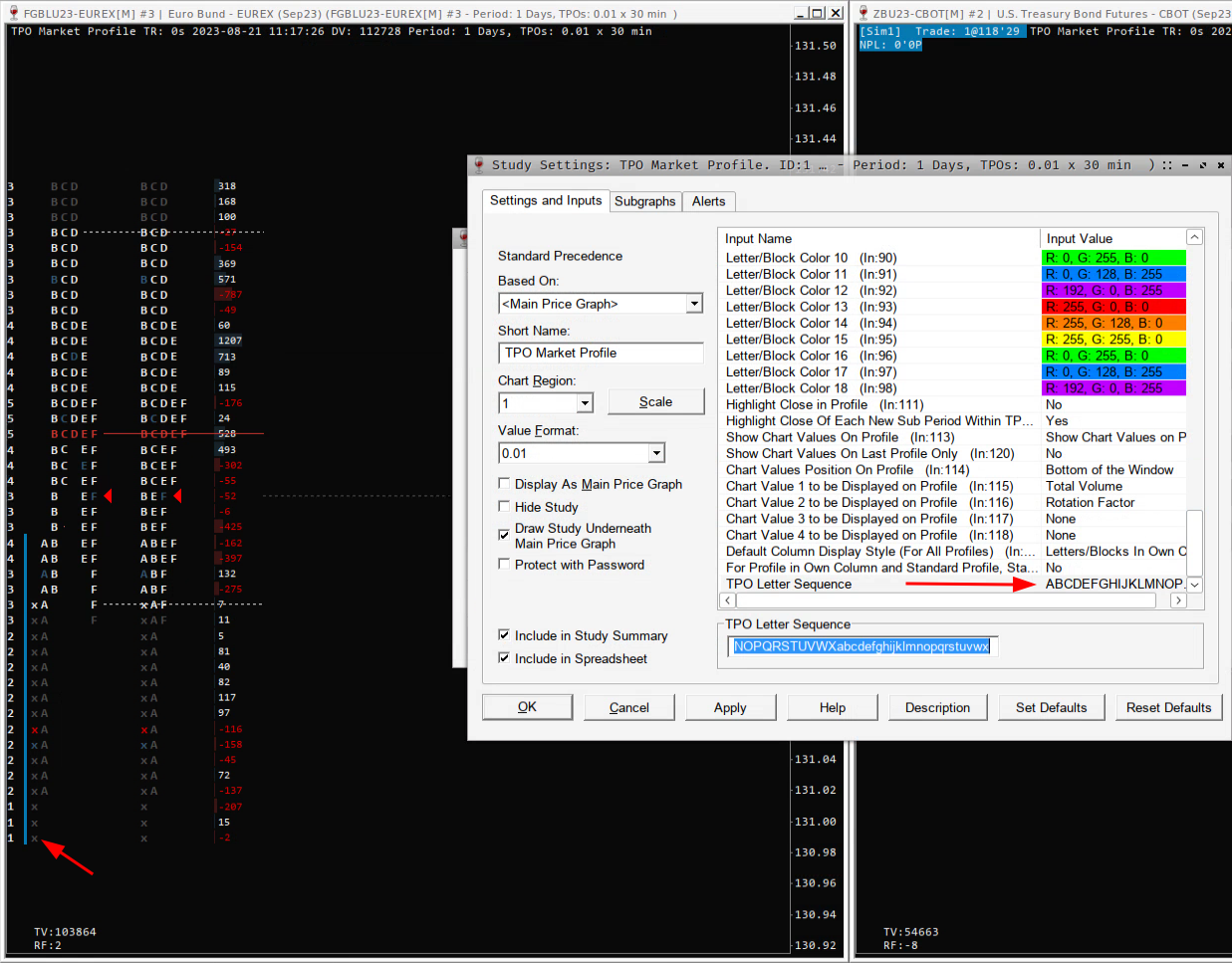The width and height of the screenshot is (1232, 963).
Task: Uncheck Include in Spreadsheet
Action: 504,658
